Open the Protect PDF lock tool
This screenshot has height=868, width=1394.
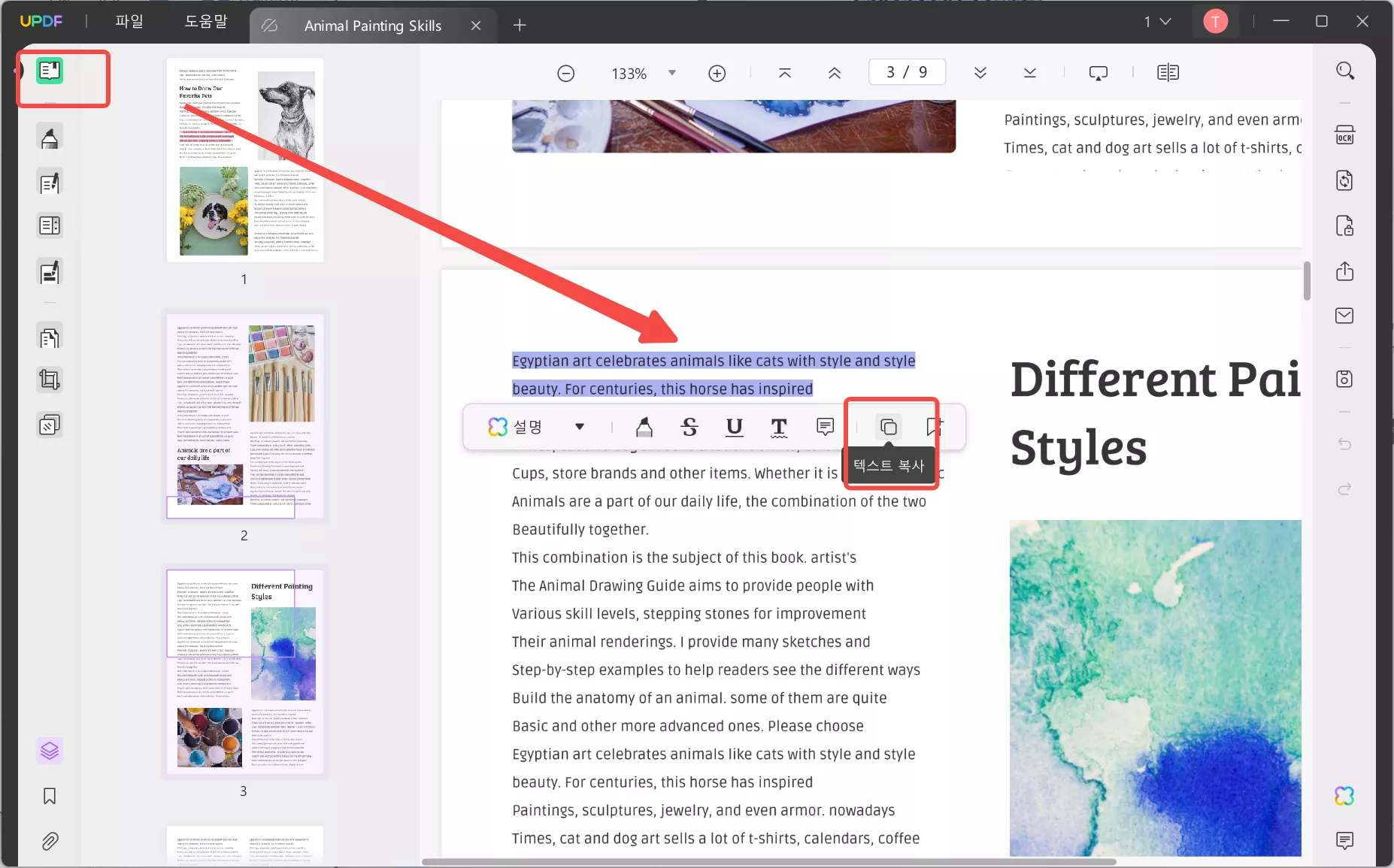point(1345,226)
